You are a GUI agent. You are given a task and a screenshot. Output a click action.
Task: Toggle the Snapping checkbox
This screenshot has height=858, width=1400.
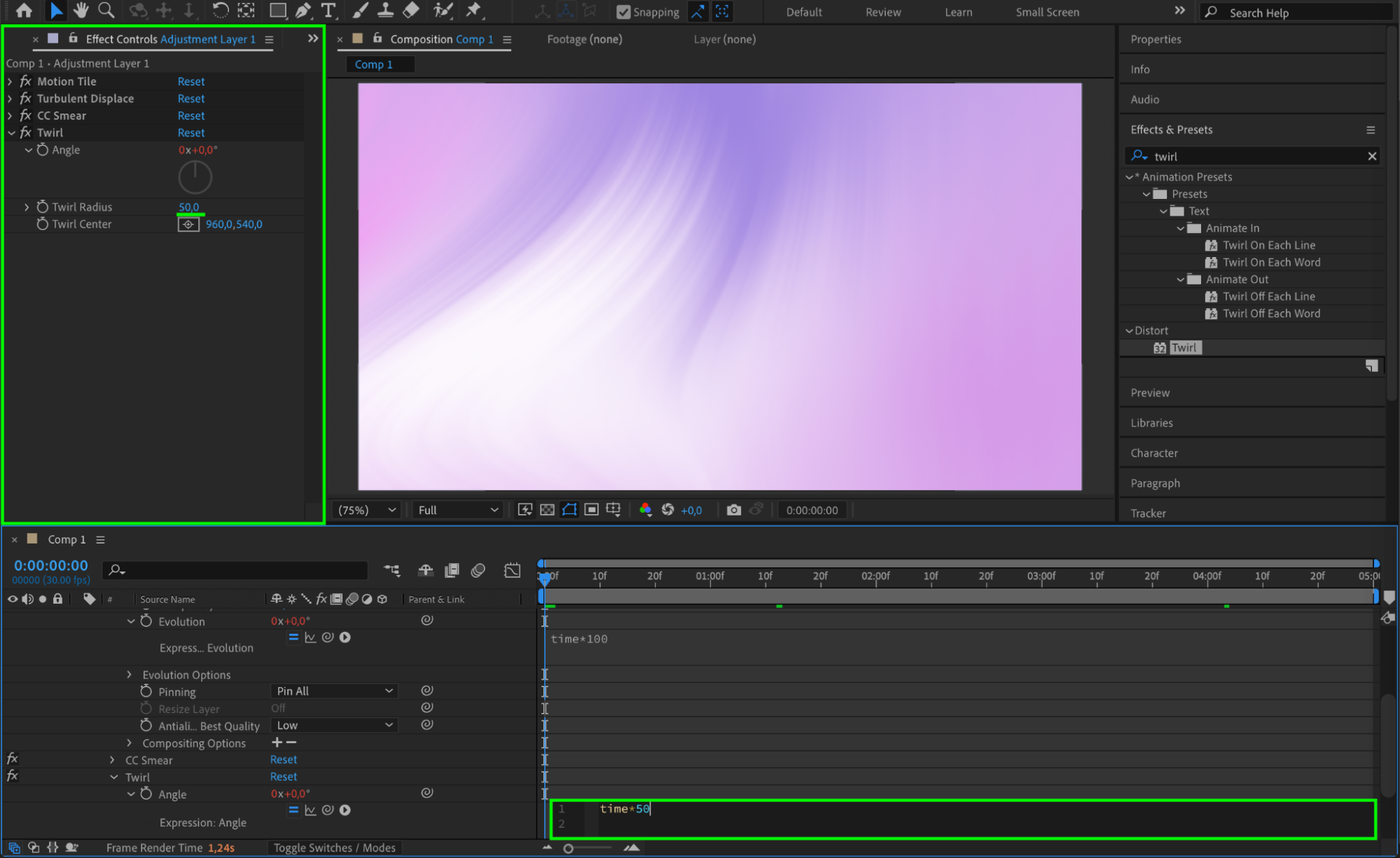click(x=623, y=12)
